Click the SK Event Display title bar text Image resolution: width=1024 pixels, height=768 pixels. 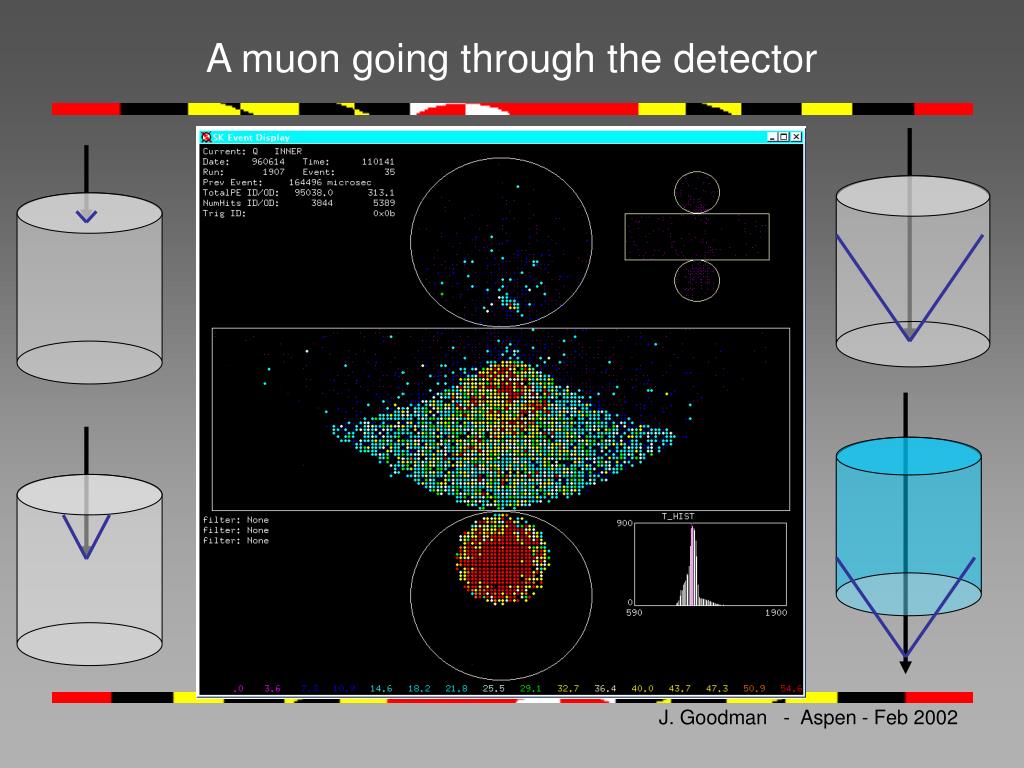click(x=251, y=137)
